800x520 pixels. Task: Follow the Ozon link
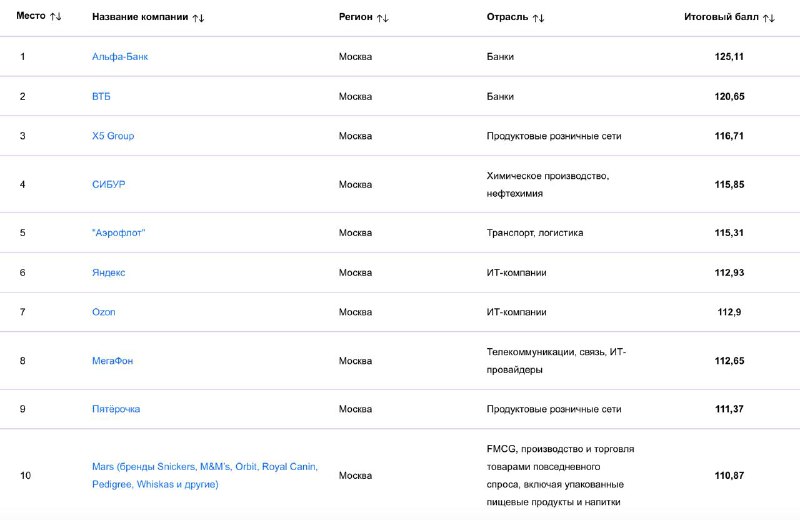pyautogui.click(x=104, y=312)
